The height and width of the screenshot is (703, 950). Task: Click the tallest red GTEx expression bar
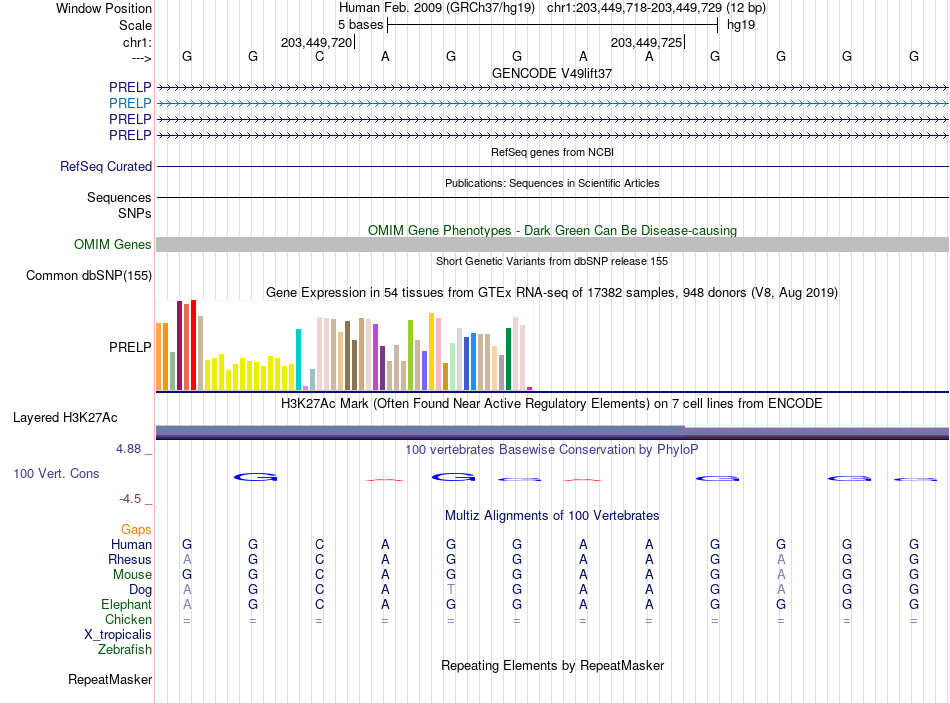(193, 345)
